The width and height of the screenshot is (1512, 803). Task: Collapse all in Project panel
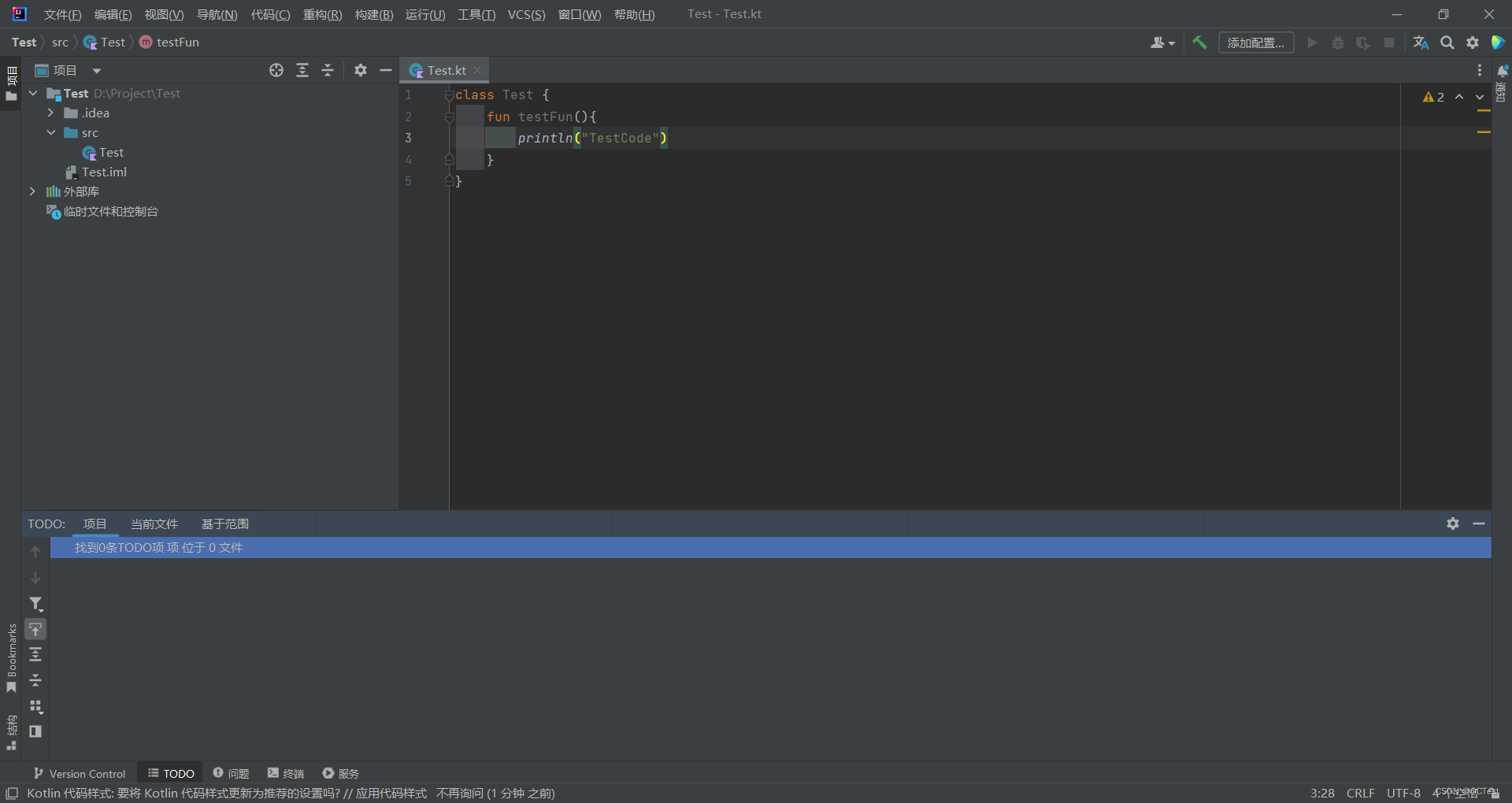[x=328, y=70]
